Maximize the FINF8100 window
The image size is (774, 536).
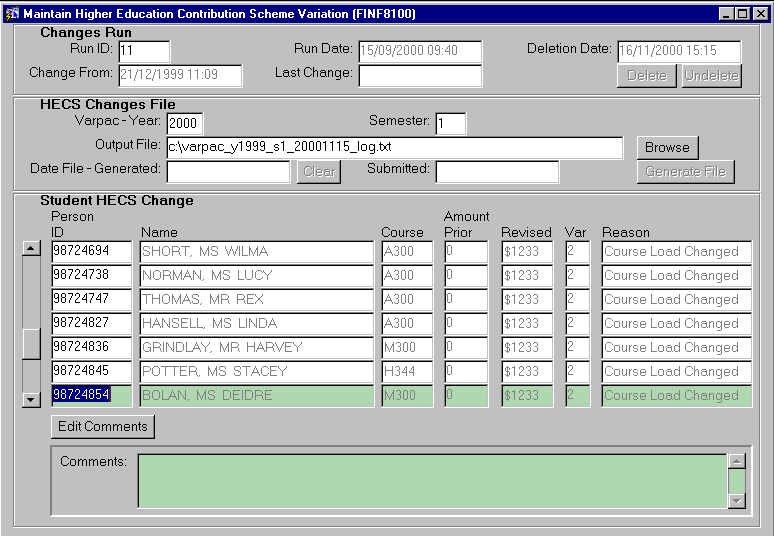tap(742, 14)
